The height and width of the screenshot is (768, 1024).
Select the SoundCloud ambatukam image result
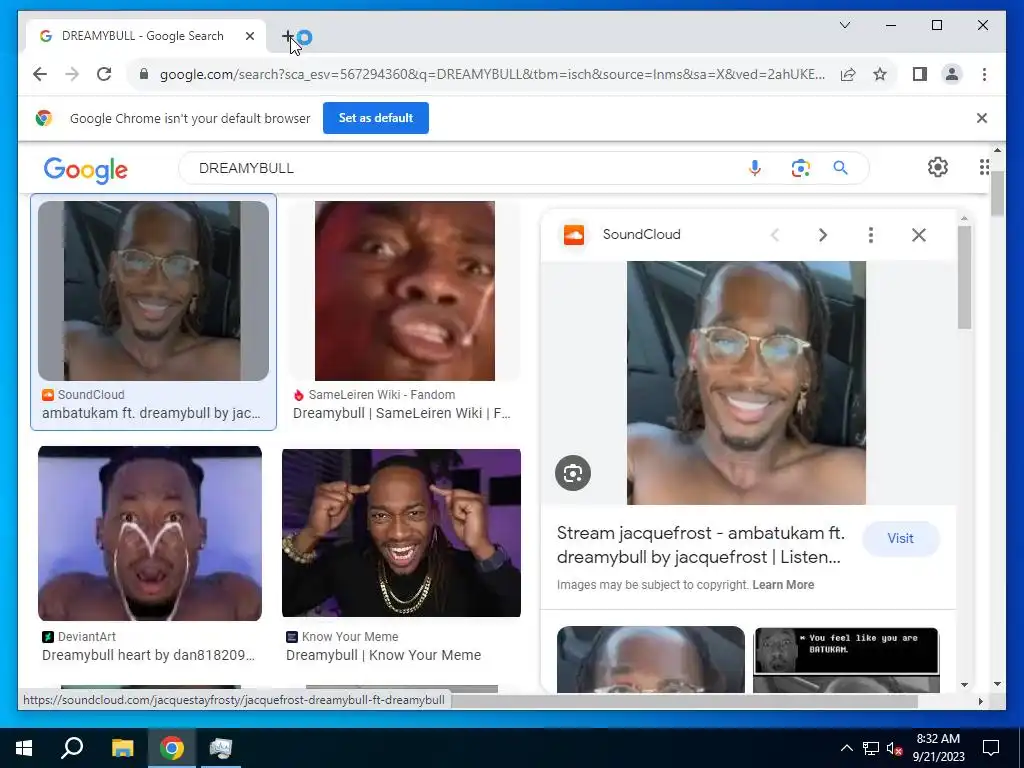(153, 291)
